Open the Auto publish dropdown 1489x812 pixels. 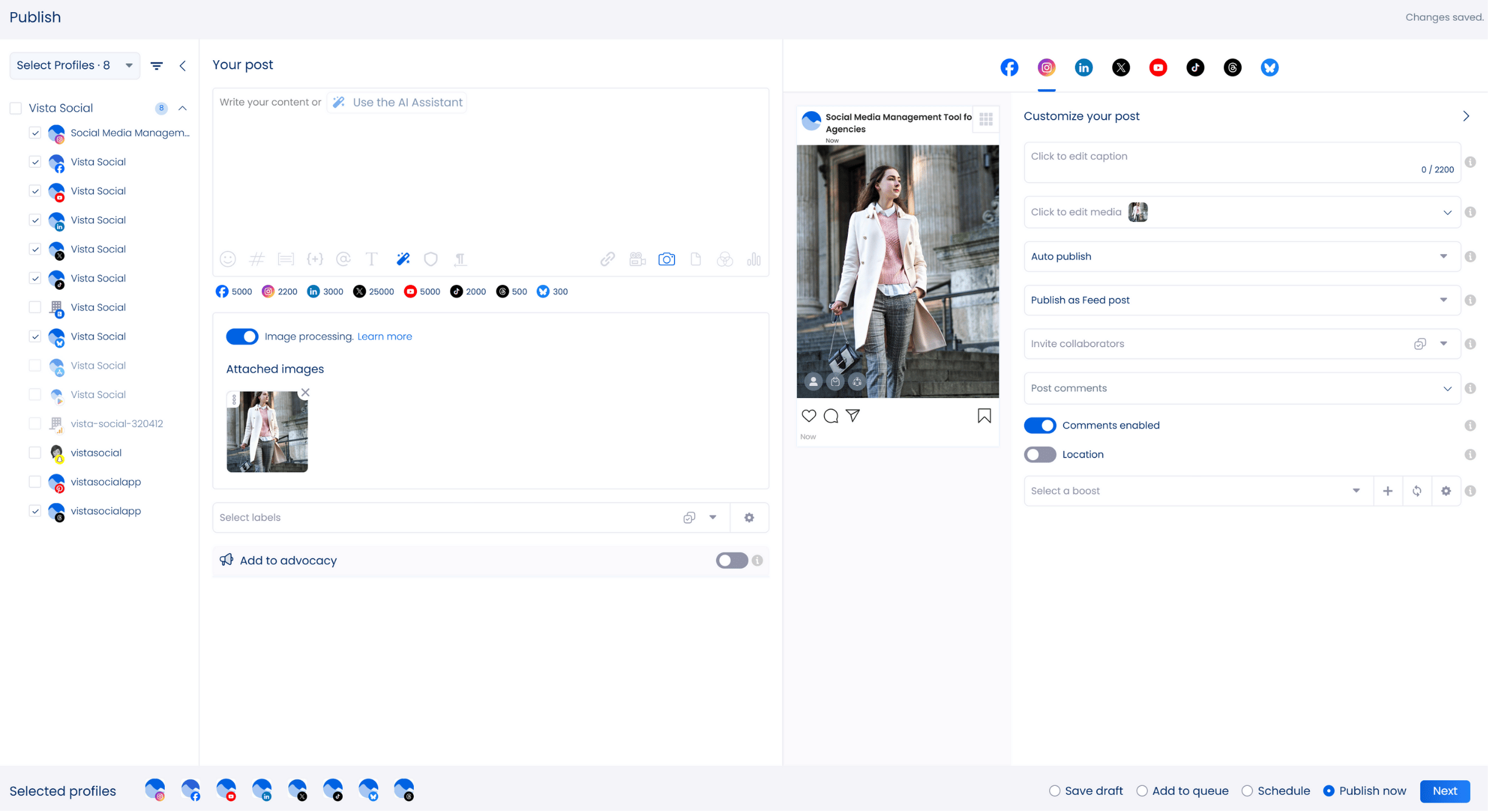tap(1242, 256)
